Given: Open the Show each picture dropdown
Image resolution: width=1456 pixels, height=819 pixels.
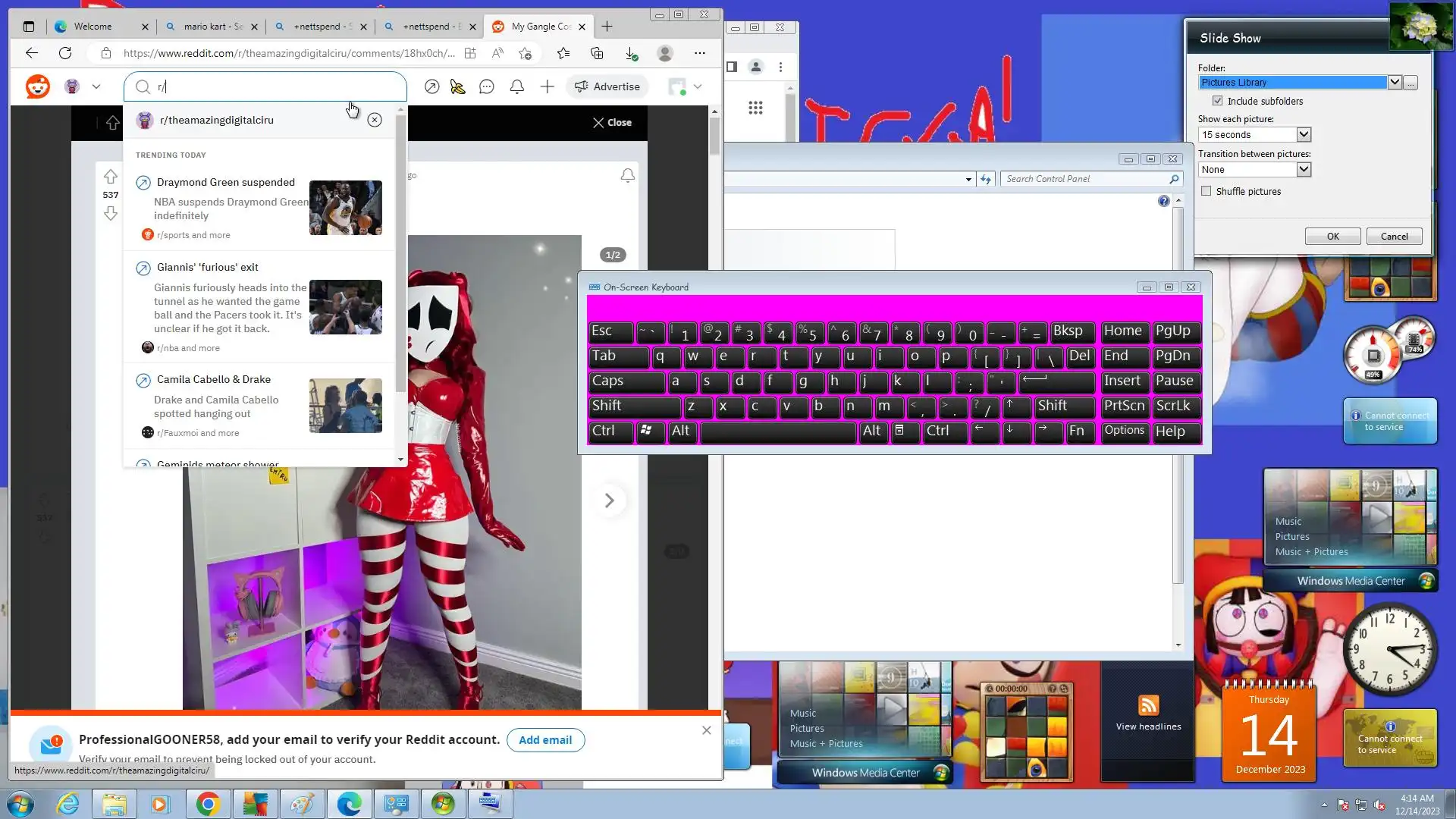Looking at the screenshot, I should pos(1304,135).
